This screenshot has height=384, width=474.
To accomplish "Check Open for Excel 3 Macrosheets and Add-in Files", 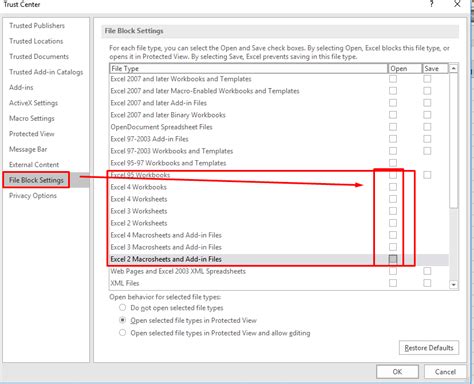I will point(393,247).
